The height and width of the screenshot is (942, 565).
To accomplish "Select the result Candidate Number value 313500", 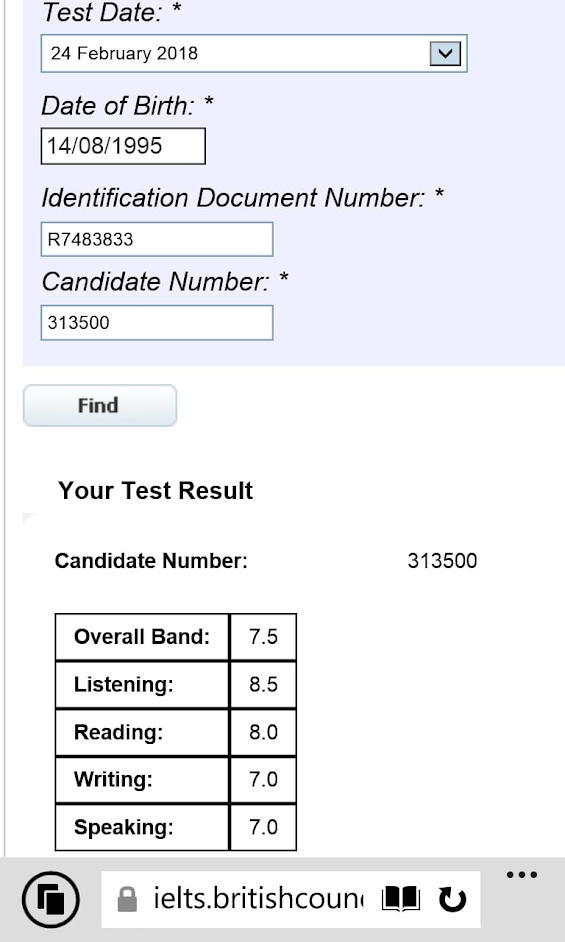I will (442, 561).
